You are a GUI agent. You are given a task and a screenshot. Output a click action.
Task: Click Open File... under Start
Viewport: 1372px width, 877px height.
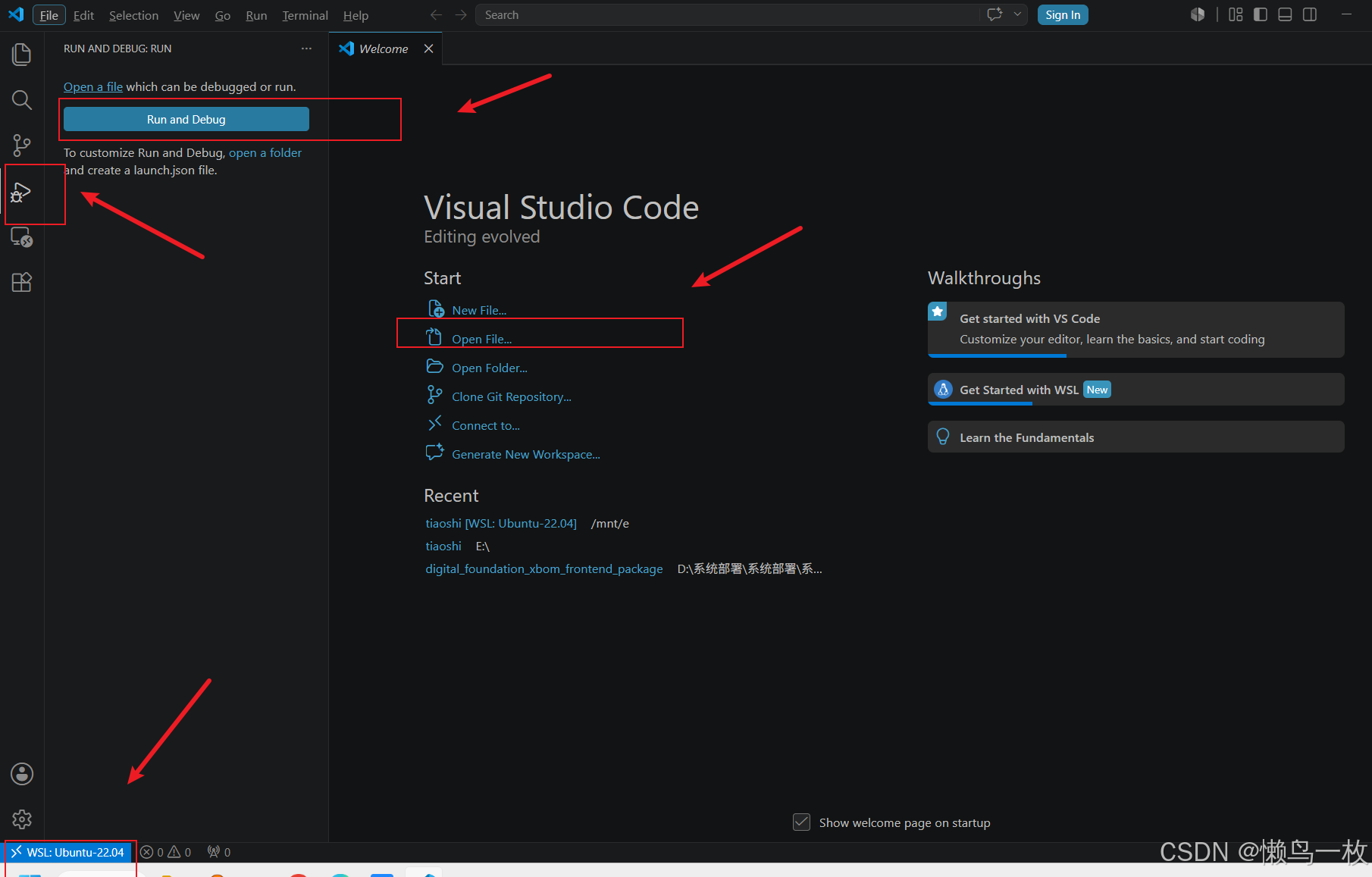(x=482, y=339)
